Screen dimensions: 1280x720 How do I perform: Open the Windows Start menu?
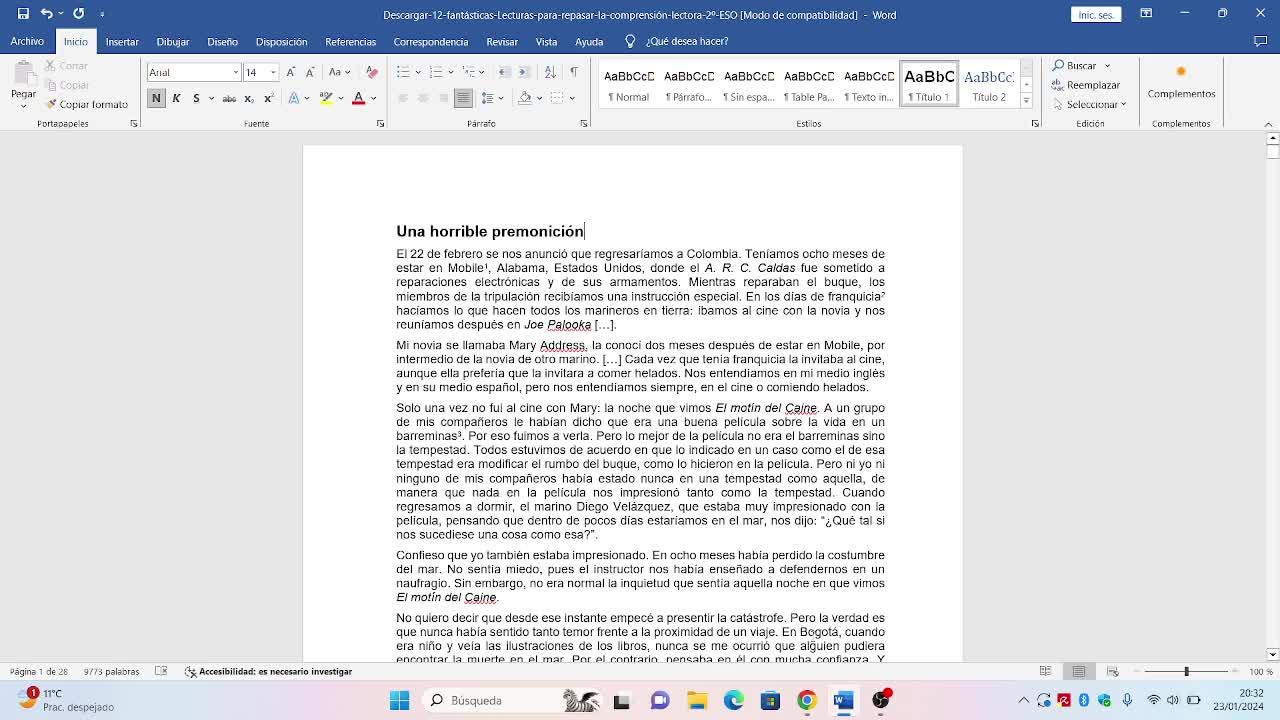click(x=399, y=700)
